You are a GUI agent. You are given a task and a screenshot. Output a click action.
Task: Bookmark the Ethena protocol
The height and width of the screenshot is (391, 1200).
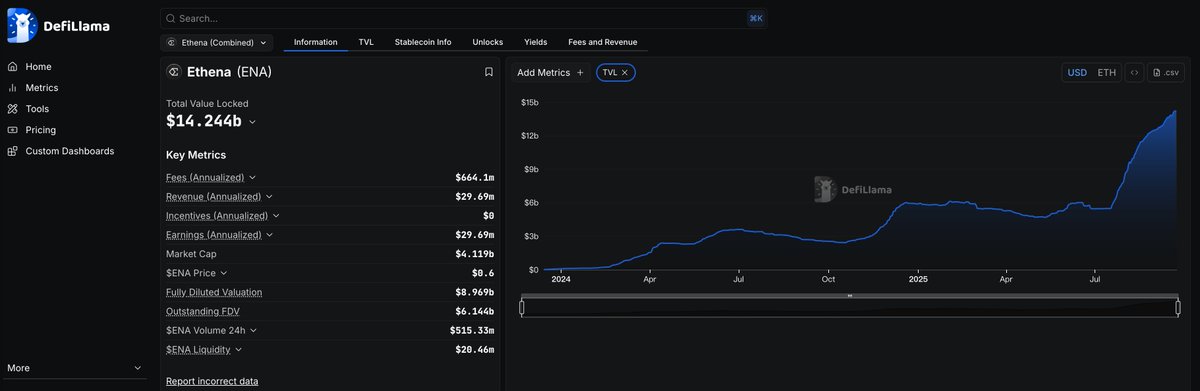pos(488,72)
